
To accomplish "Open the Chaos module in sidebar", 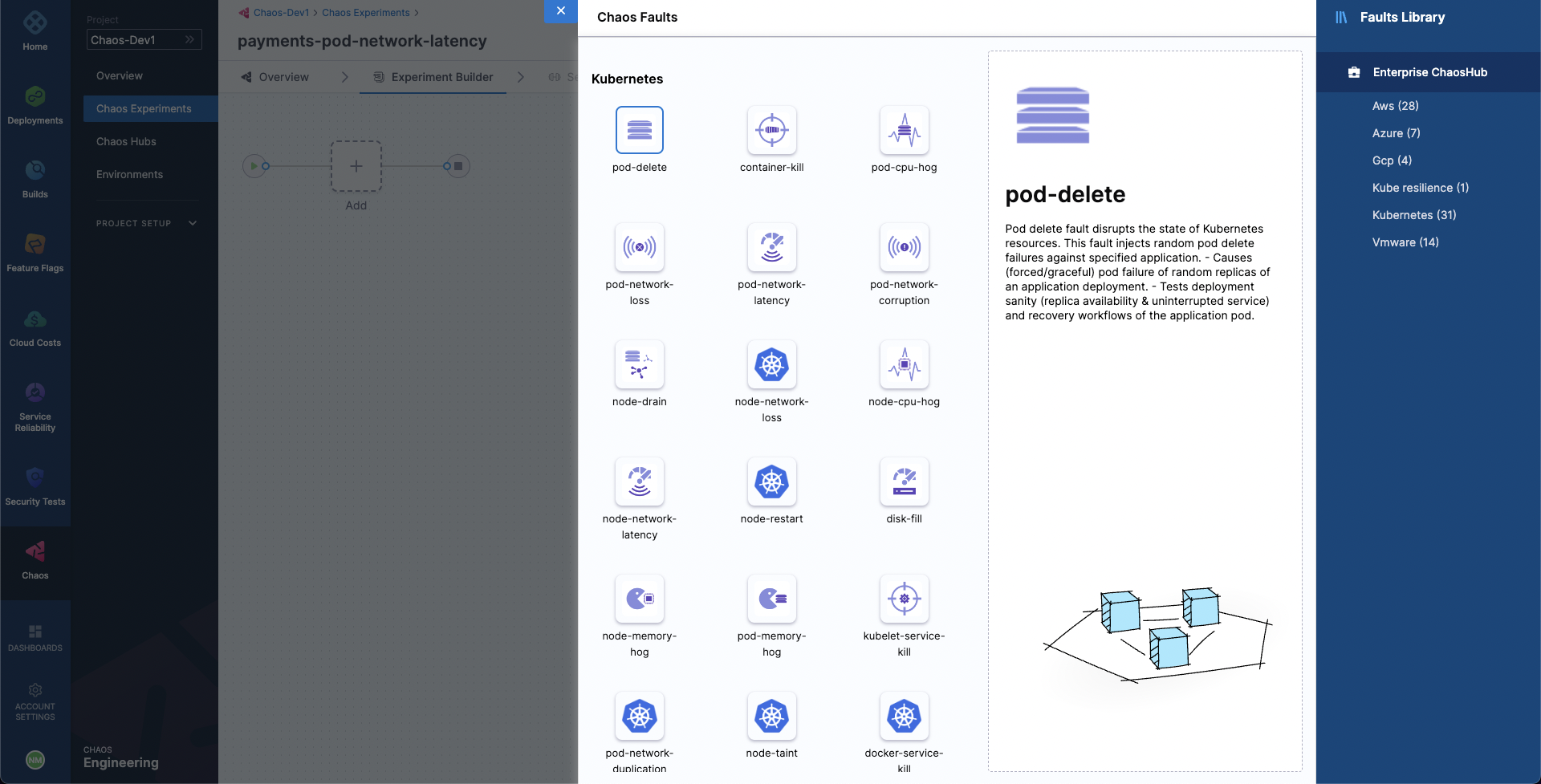I will 35,560.
